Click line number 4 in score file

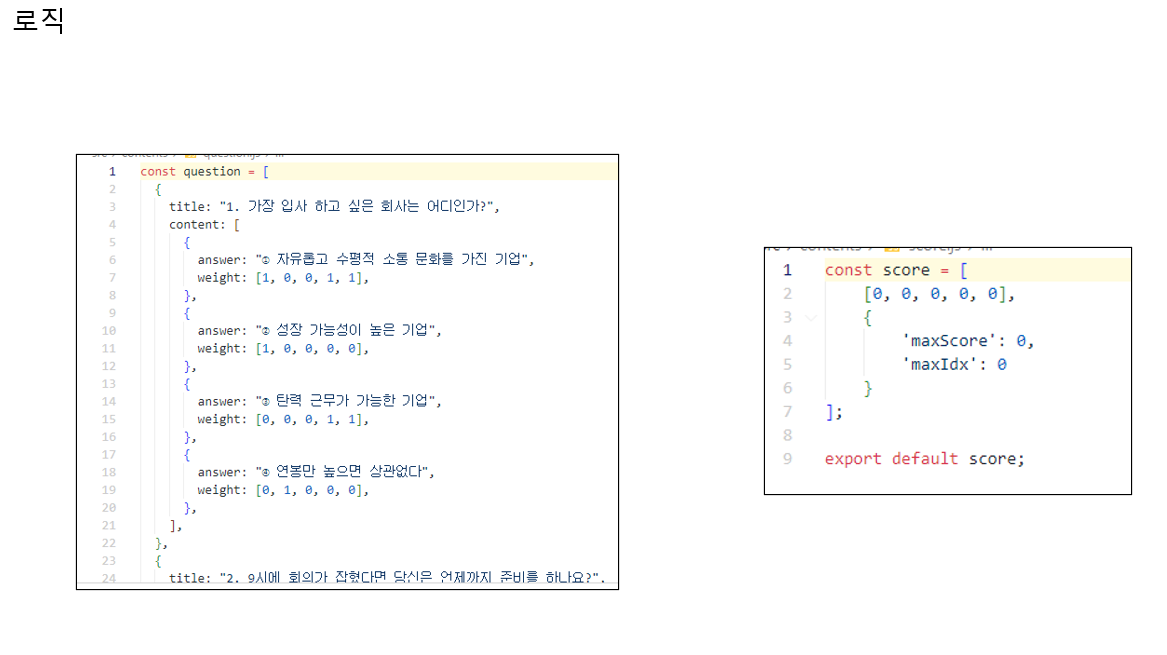787,341
